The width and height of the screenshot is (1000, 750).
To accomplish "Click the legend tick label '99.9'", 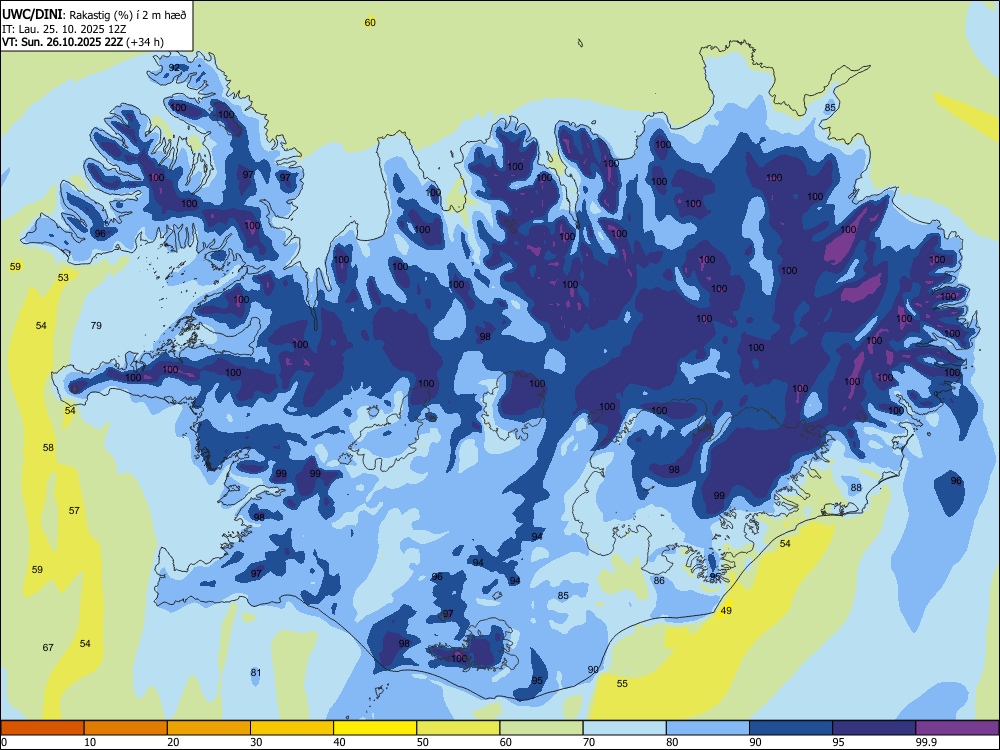I will (x=926, y=742).
